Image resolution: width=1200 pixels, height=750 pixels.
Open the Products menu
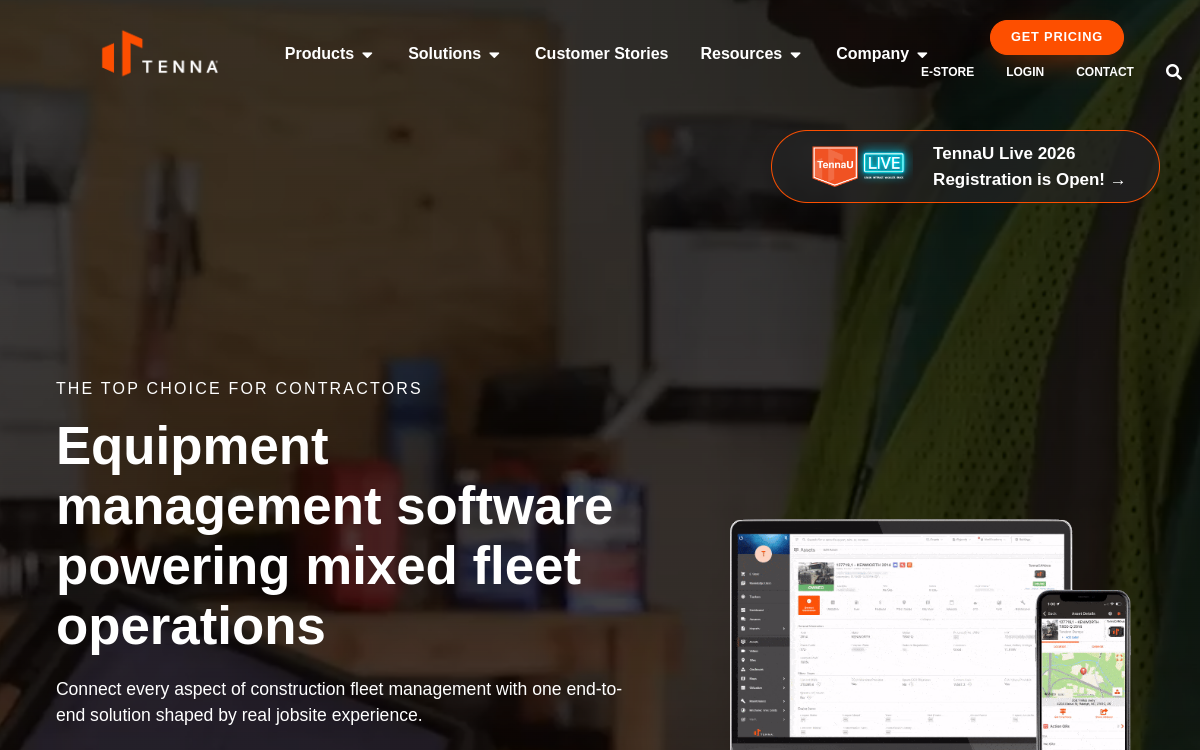[x=319, y=54]
